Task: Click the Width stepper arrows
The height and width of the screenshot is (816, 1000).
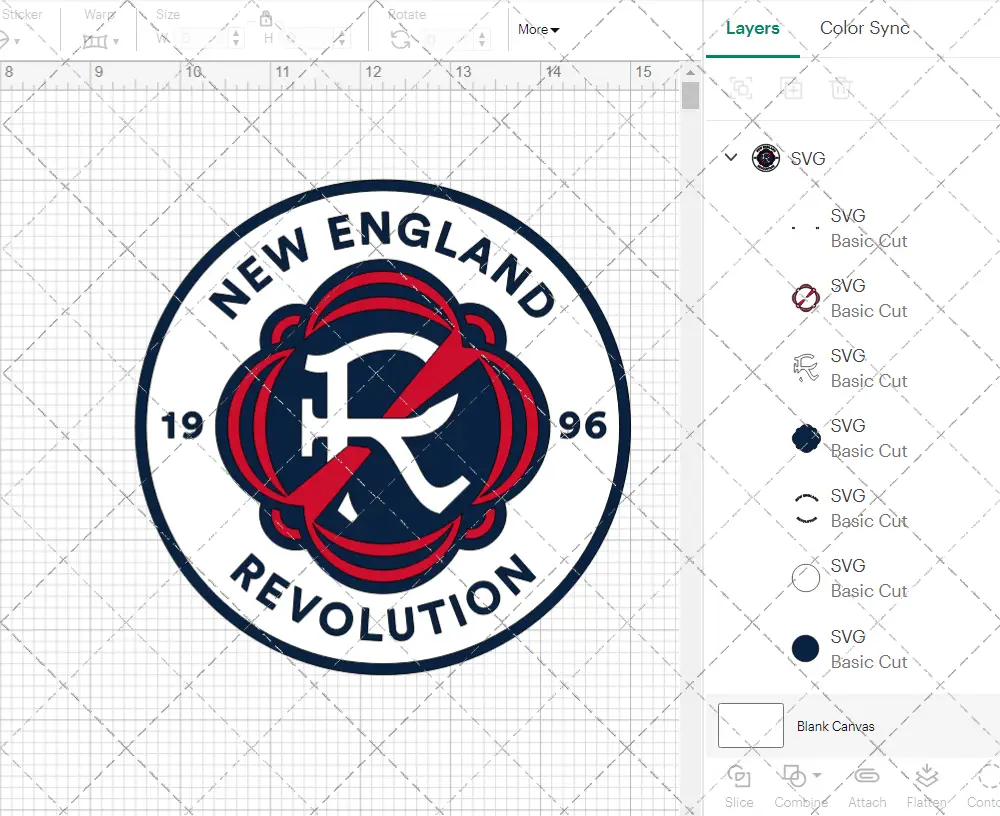Action: tap(236, 39)
